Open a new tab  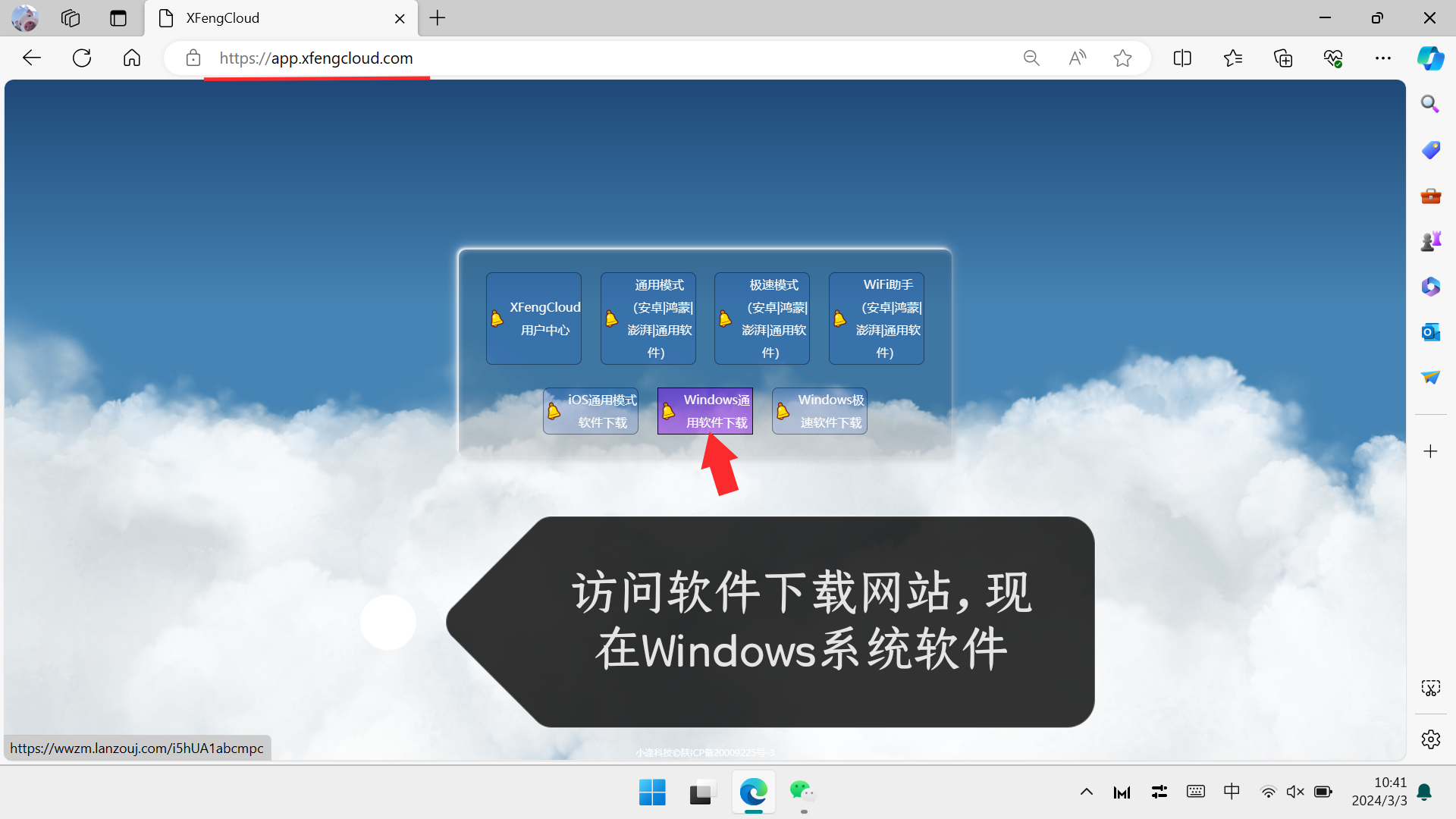pyautogui.click(x=438, y=18)
